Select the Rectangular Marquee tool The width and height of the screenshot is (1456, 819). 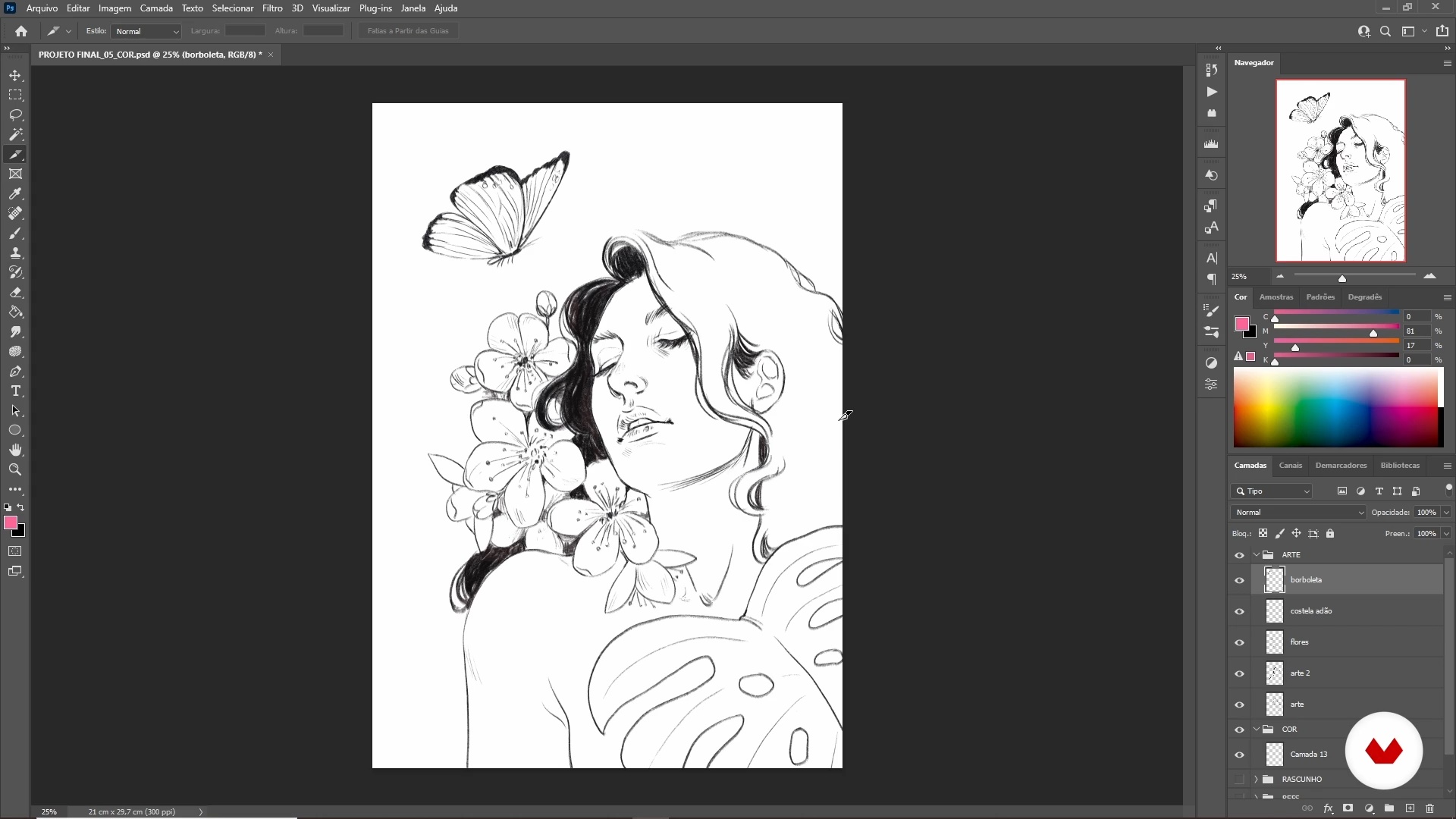15,96
